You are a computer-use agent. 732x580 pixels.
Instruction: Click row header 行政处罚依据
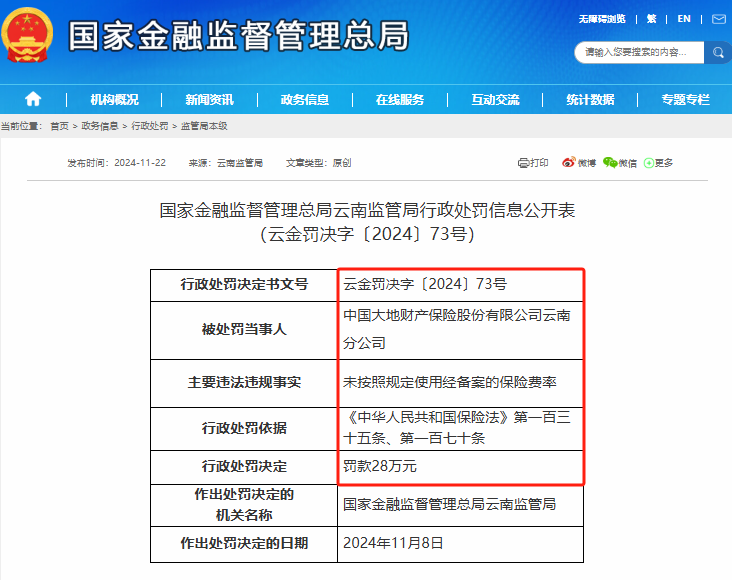244,428
